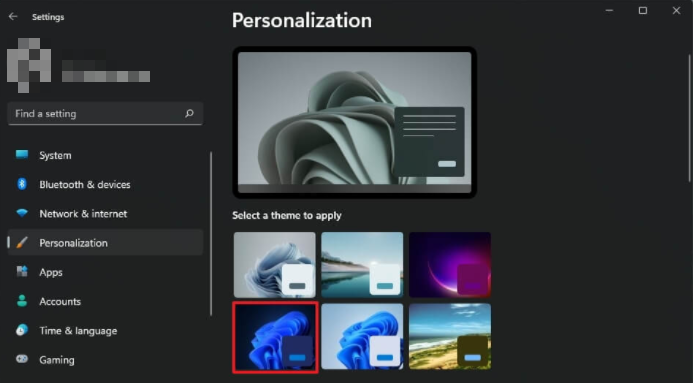Open System settings
The image size is (693, 383).
click(105, 155)
